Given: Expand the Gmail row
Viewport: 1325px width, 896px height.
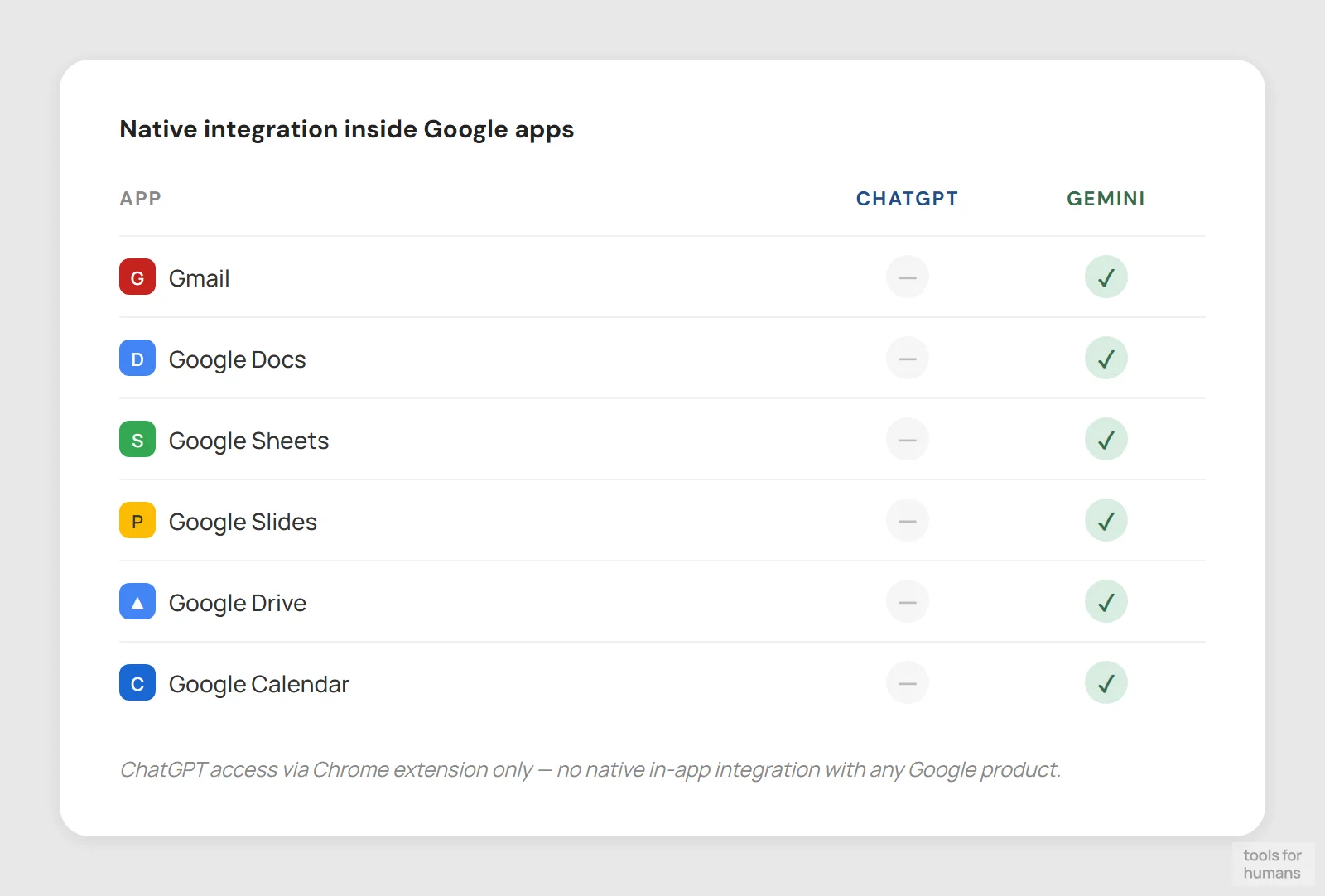Looking at the screenshot, I should (x=199, y=277).
